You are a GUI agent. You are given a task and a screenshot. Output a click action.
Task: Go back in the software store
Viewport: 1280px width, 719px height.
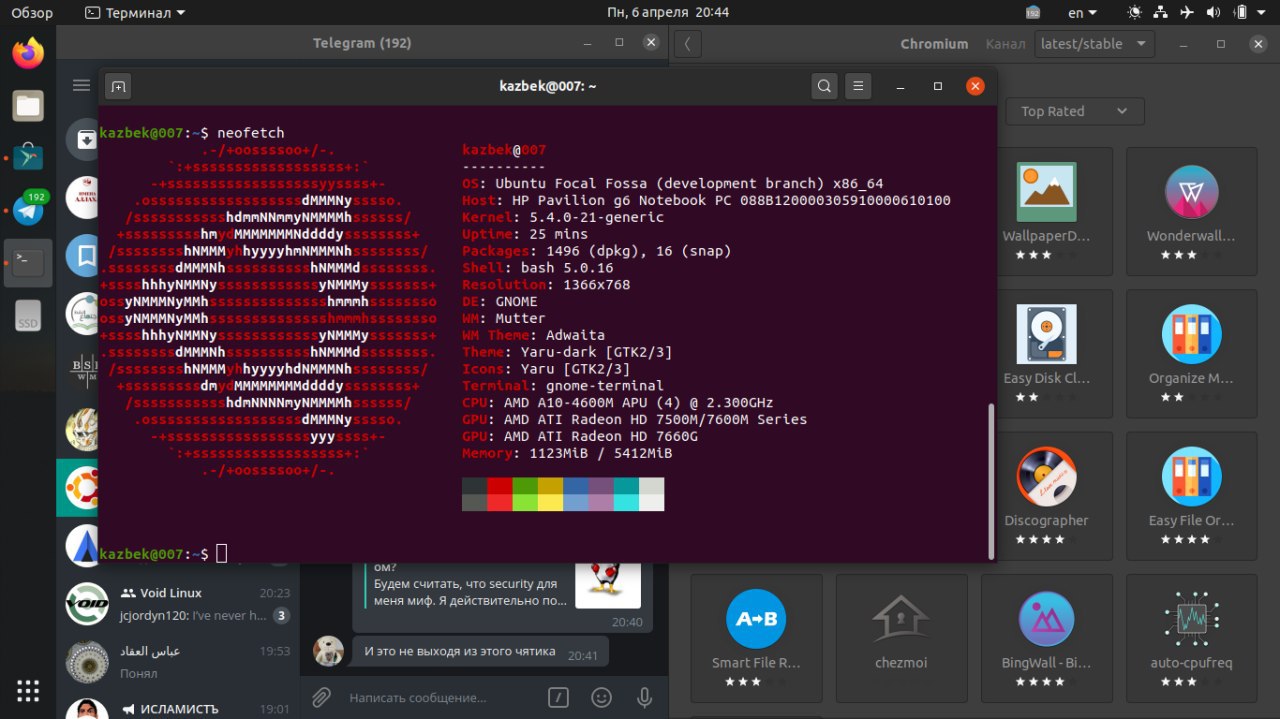coord(688,44)
